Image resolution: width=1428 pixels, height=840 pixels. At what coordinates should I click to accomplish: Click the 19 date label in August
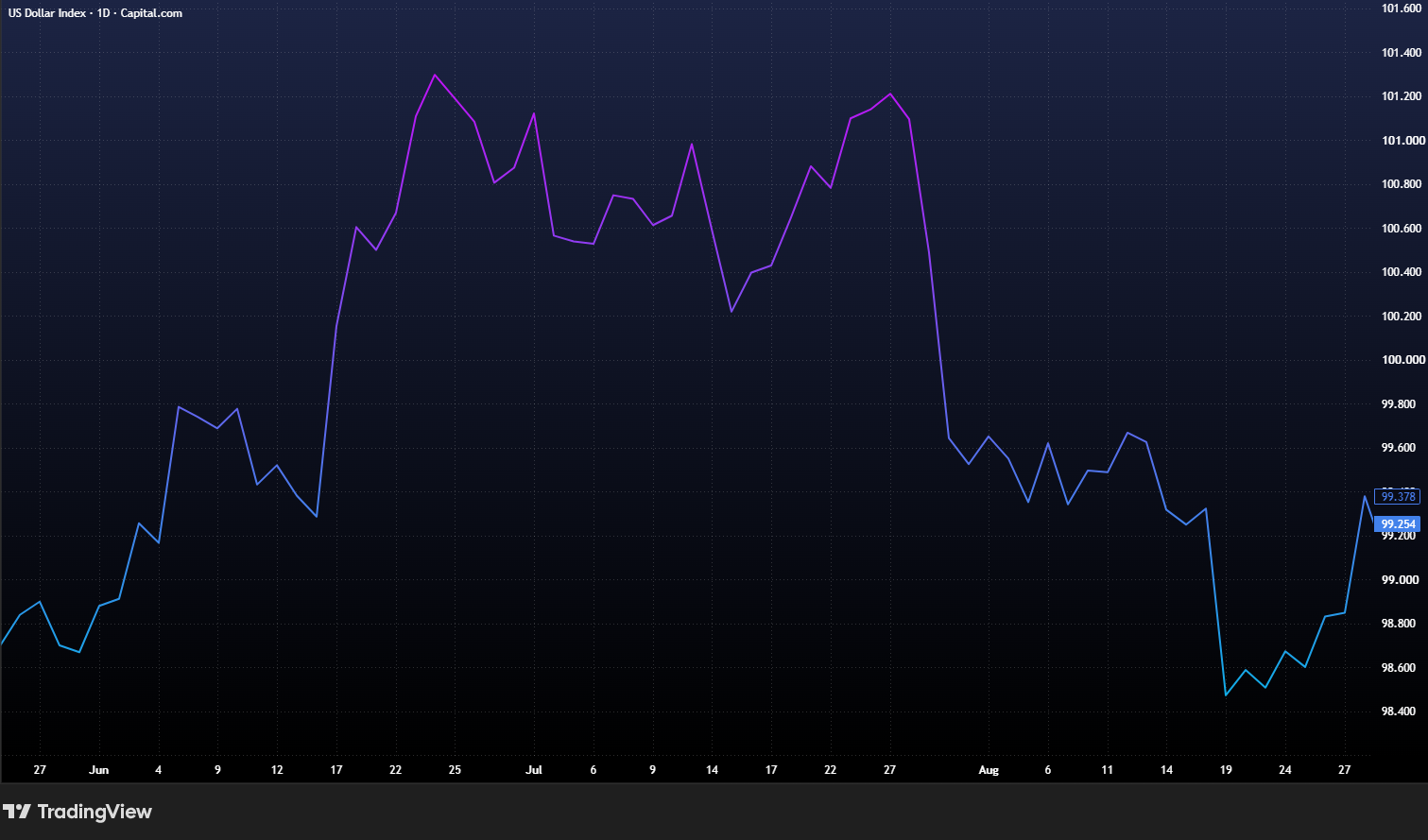(x=1226, y=770)
